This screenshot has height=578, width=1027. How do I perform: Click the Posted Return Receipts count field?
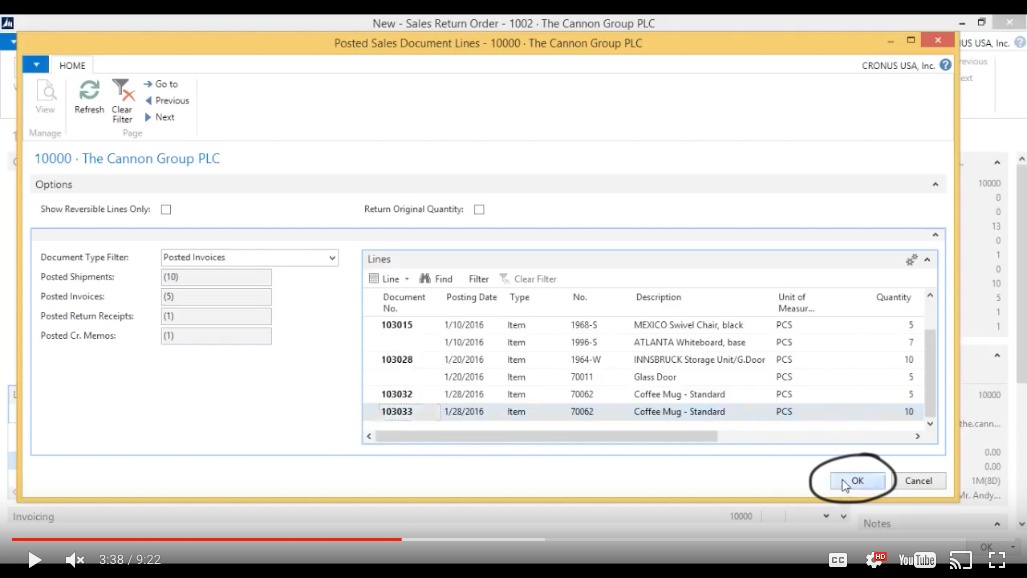tap(216, 317)
